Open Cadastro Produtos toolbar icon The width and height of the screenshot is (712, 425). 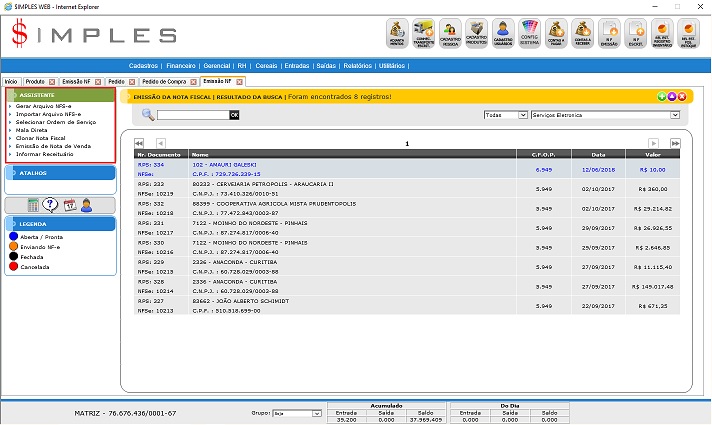477,35
